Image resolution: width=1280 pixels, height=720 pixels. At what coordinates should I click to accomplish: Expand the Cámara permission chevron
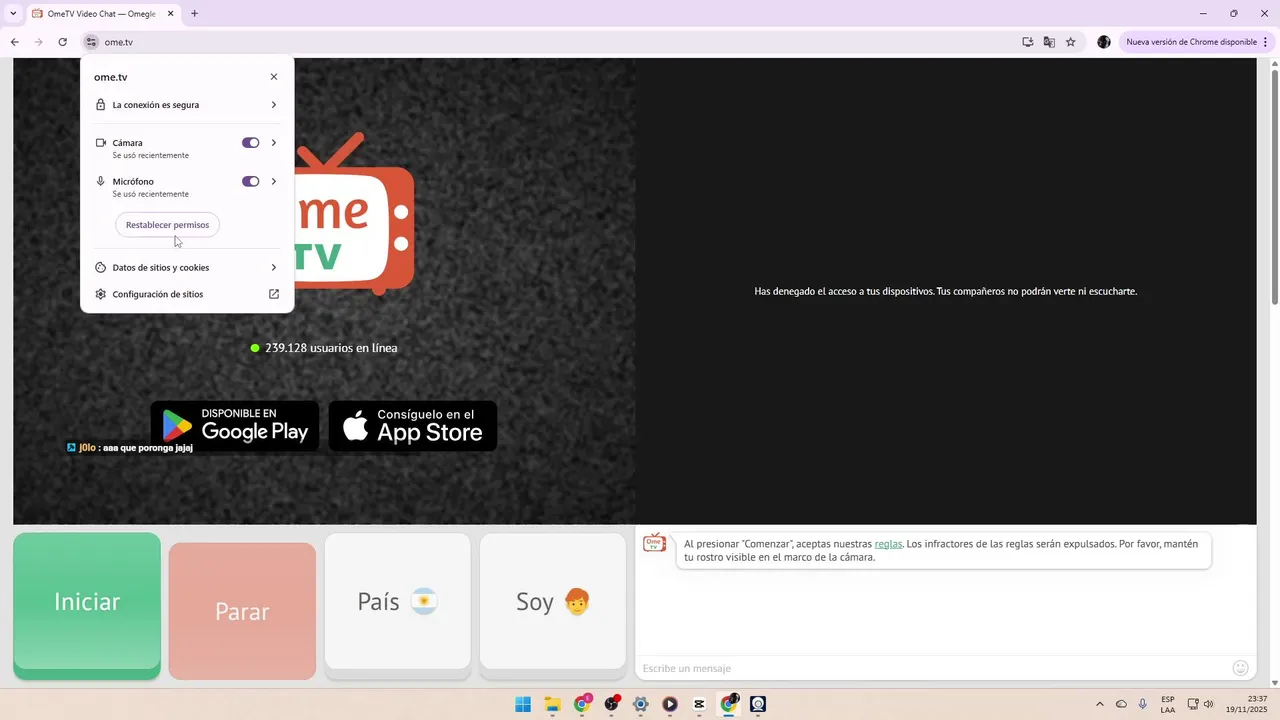[274, 143]
